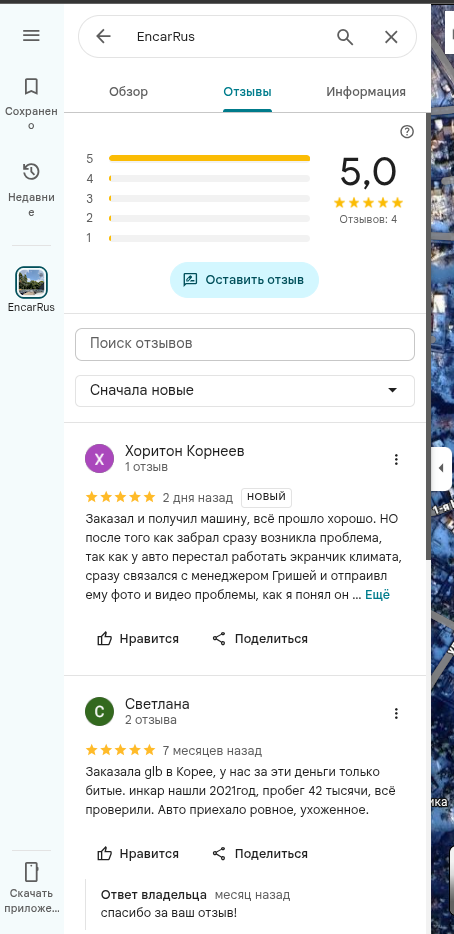Click the НОВЫЙ badge on first review
This screenshot has height=934, width=454.
pyautogui.click(x=266, y=497)
